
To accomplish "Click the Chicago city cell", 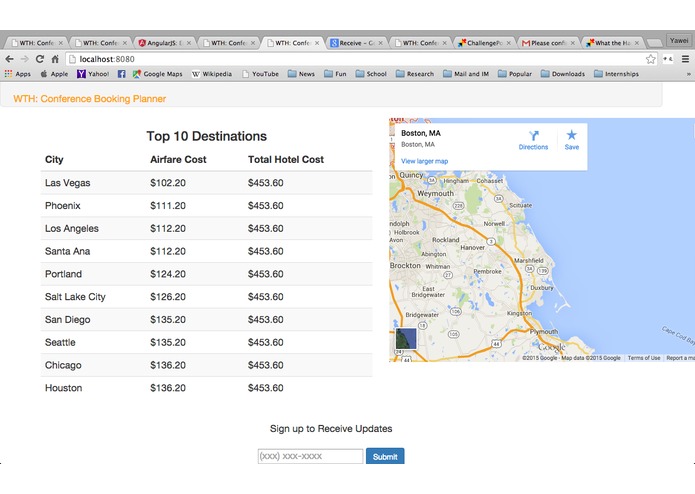I will point(63,365).
